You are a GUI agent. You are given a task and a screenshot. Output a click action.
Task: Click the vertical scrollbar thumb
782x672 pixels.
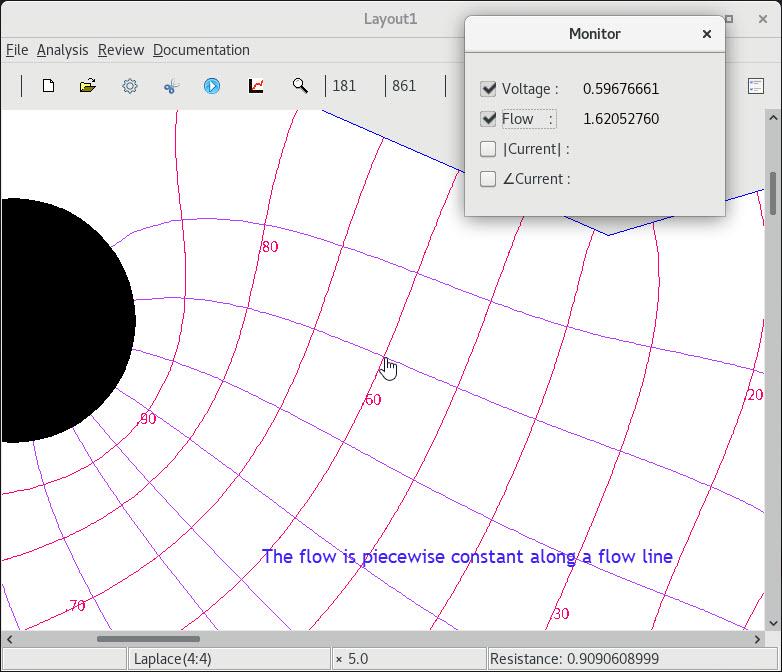click(x=773, y=193)
